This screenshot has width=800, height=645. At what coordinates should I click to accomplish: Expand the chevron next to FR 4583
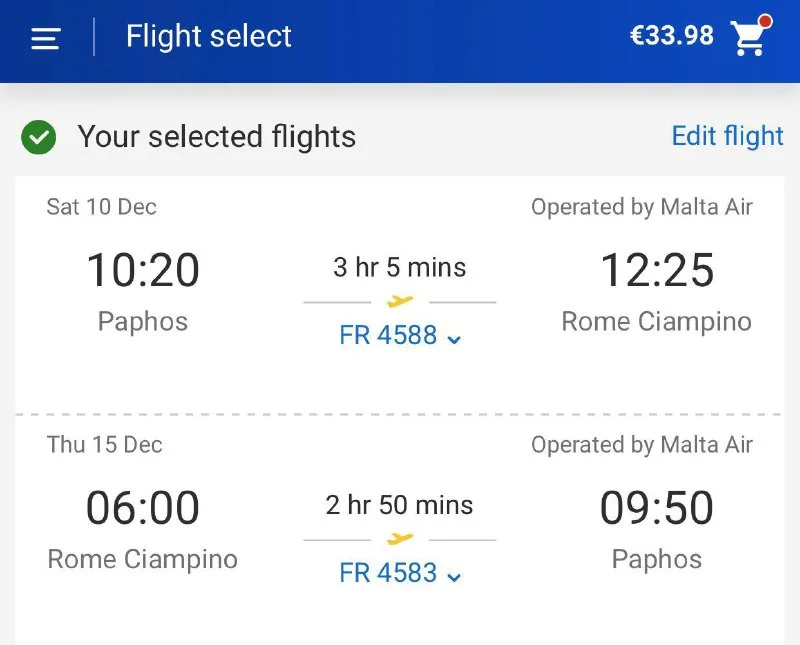click(455, 577)
